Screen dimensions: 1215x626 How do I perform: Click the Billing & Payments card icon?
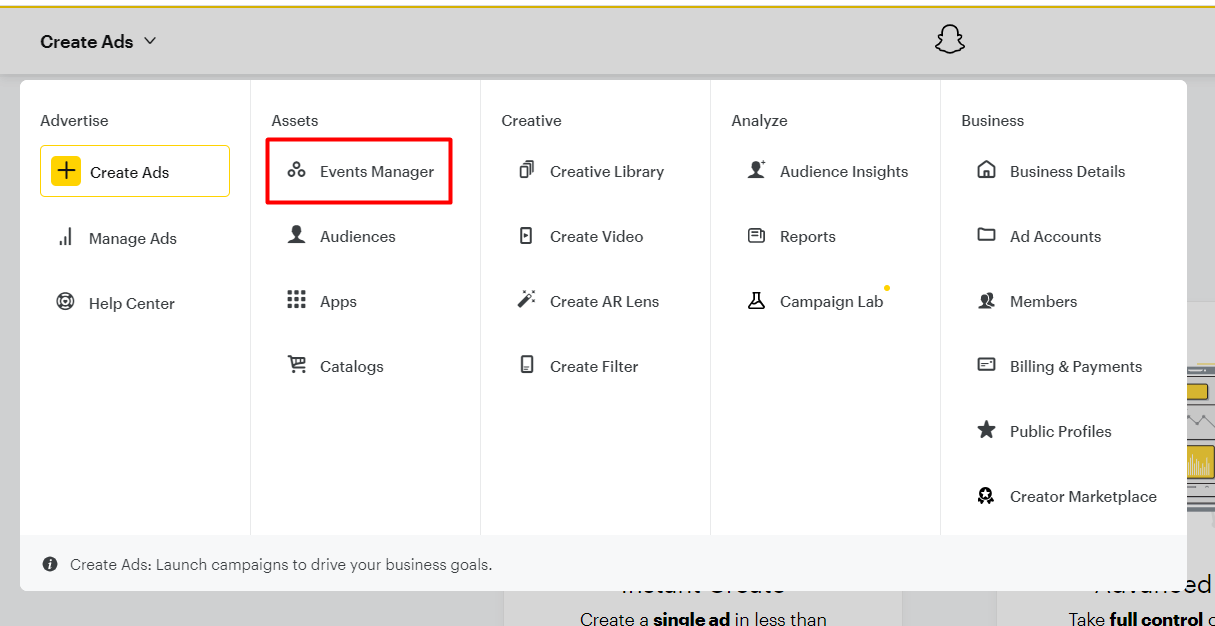click(x=986, y=365)
